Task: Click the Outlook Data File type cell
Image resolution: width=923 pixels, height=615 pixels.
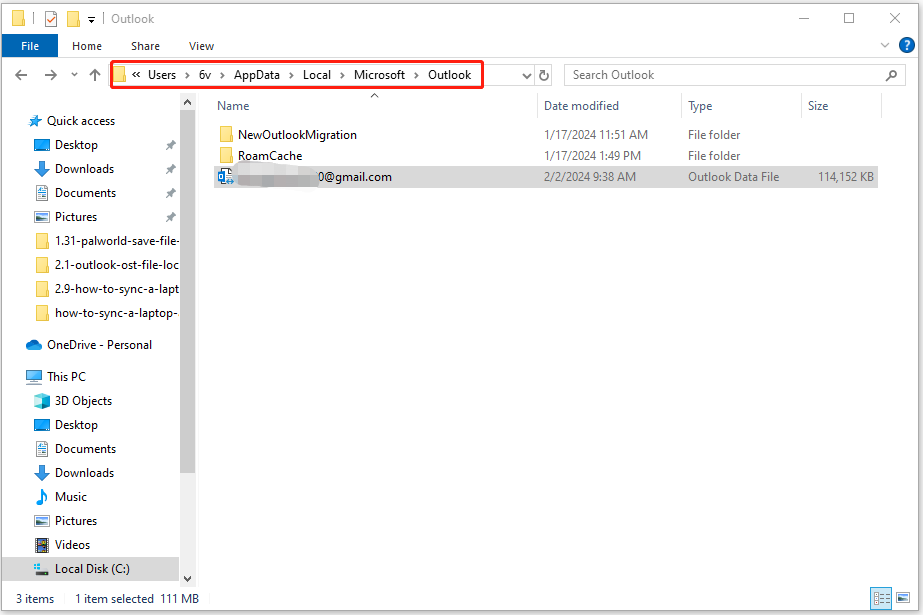Action: (x=733, y=177)
